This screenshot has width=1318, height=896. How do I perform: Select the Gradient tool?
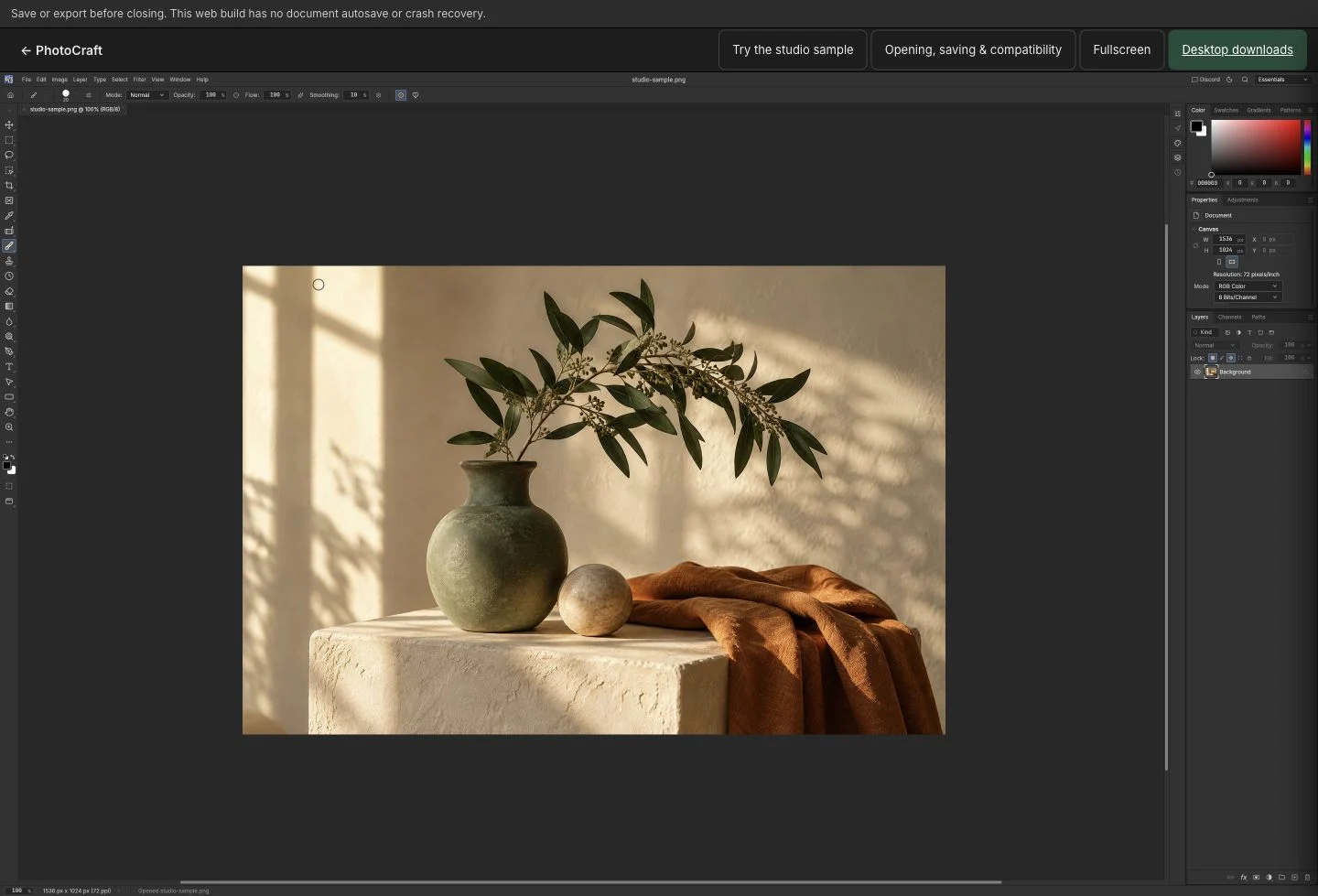point(9,306)
